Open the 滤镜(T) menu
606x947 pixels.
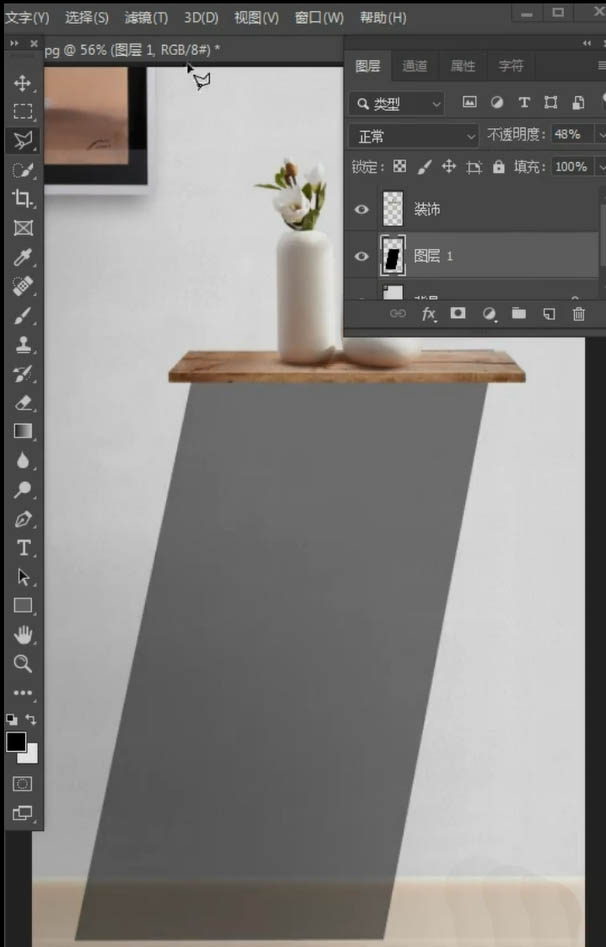(x=146, y=18)
